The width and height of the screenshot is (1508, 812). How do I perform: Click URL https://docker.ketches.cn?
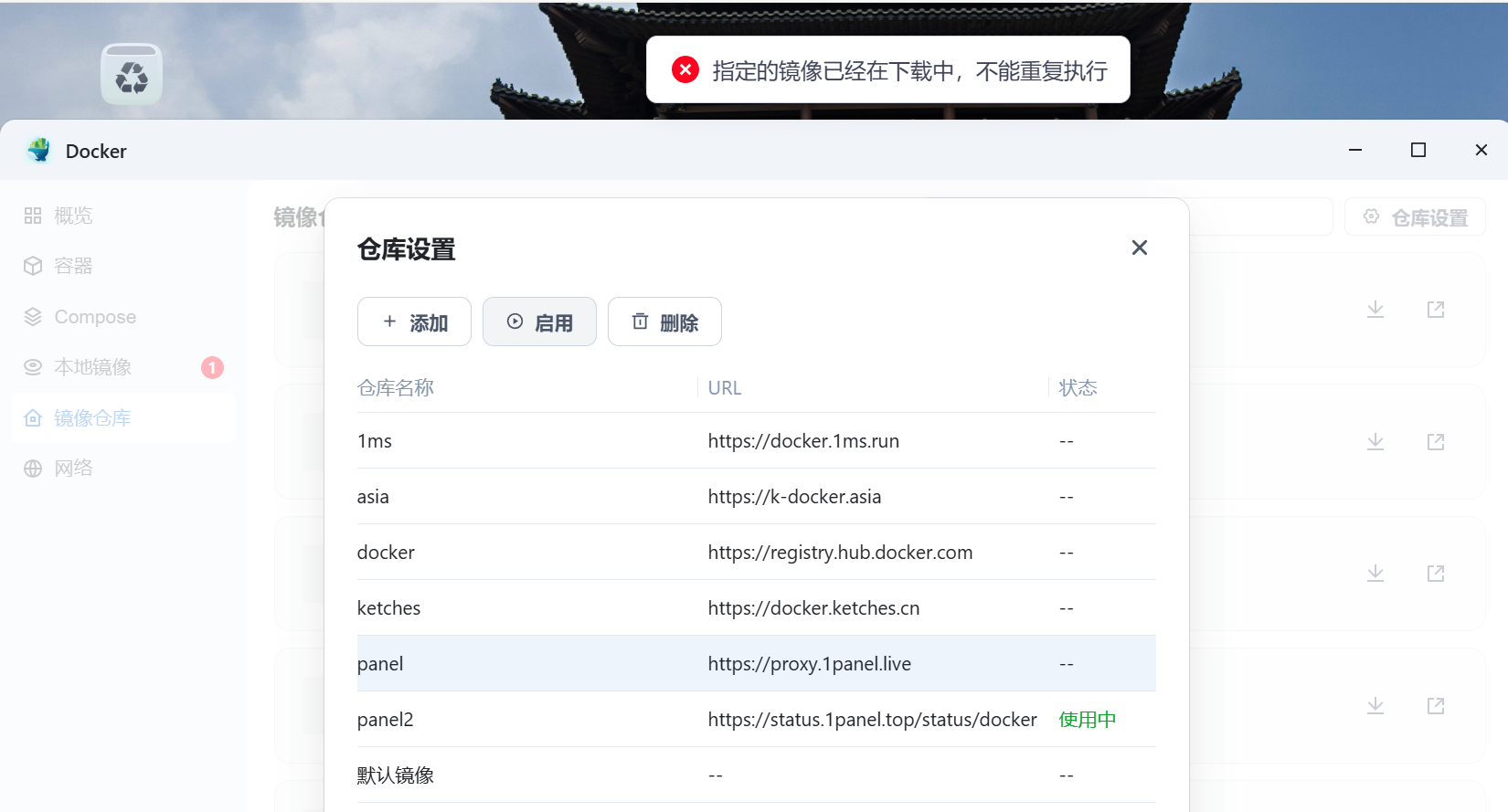(x=813, y=608)
